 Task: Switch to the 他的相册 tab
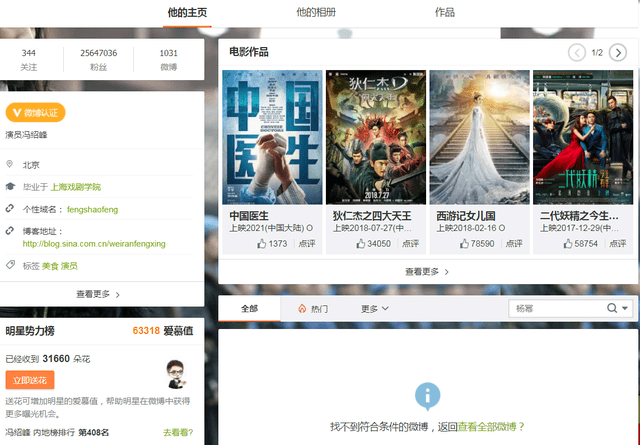(316, 13)
